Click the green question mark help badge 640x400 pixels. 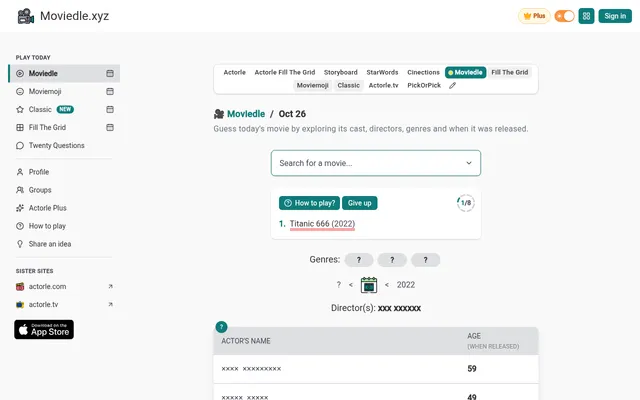pyautogui.click(x=221, y=327)
